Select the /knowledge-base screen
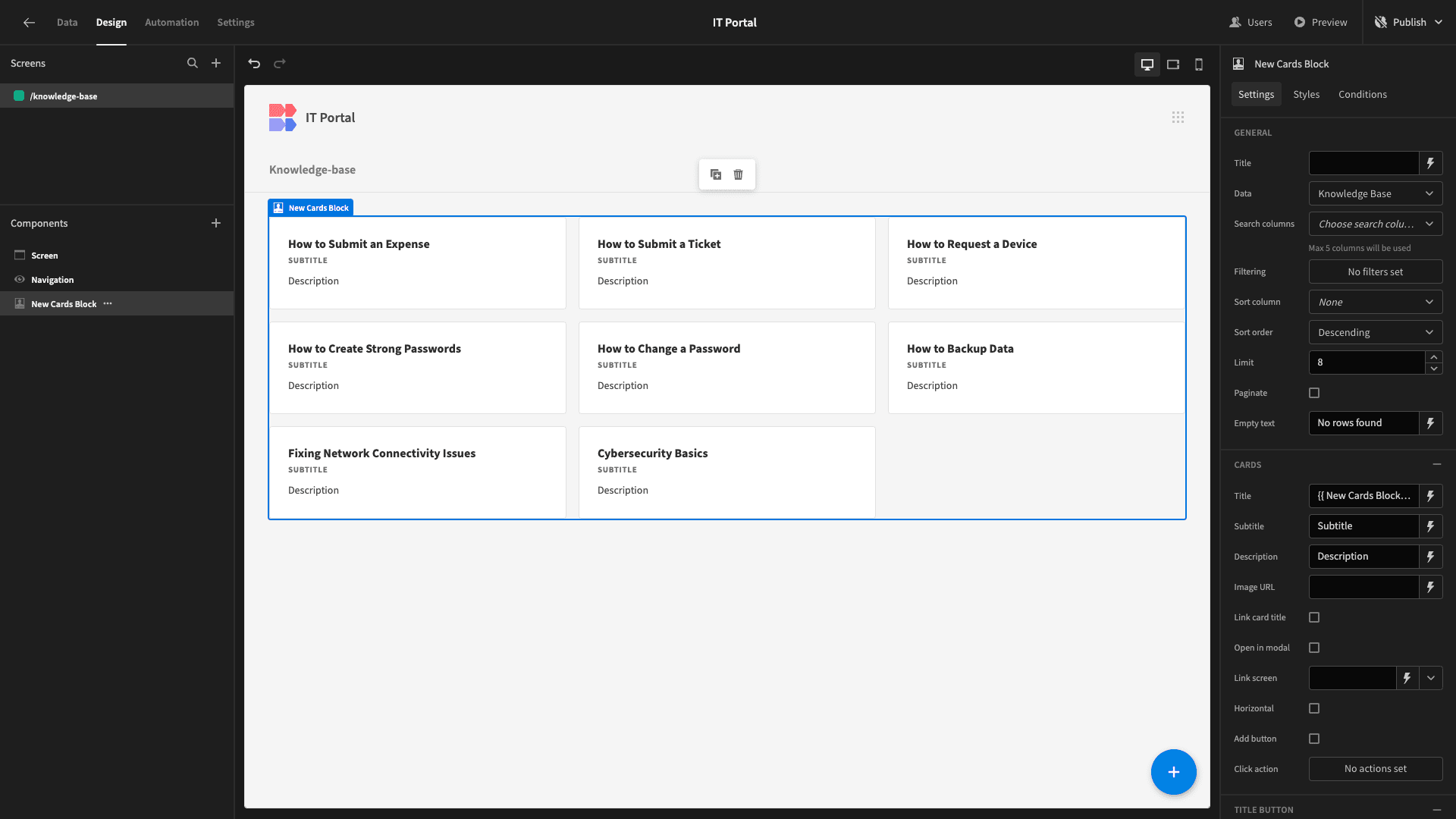This screenshot has height=819, width=1456. coord(117,96)
